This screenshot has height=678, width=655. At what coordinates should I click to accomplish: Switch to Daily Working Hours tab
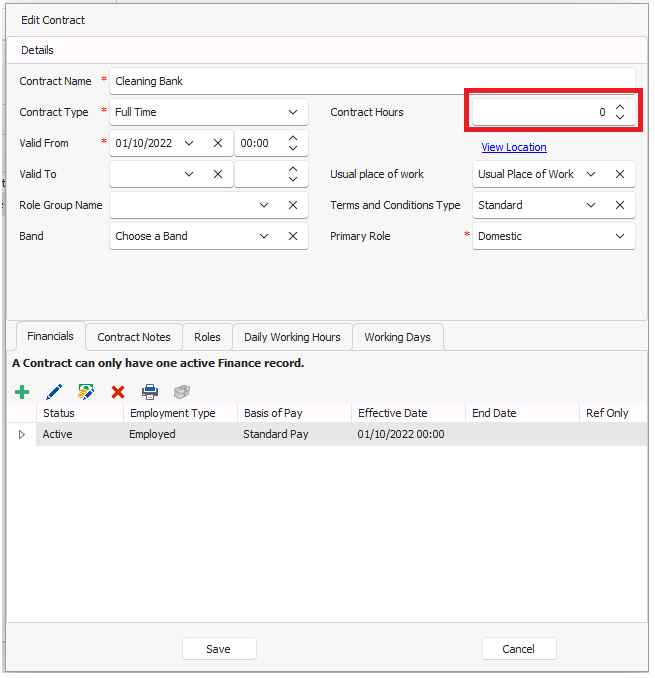pos(292,337)
